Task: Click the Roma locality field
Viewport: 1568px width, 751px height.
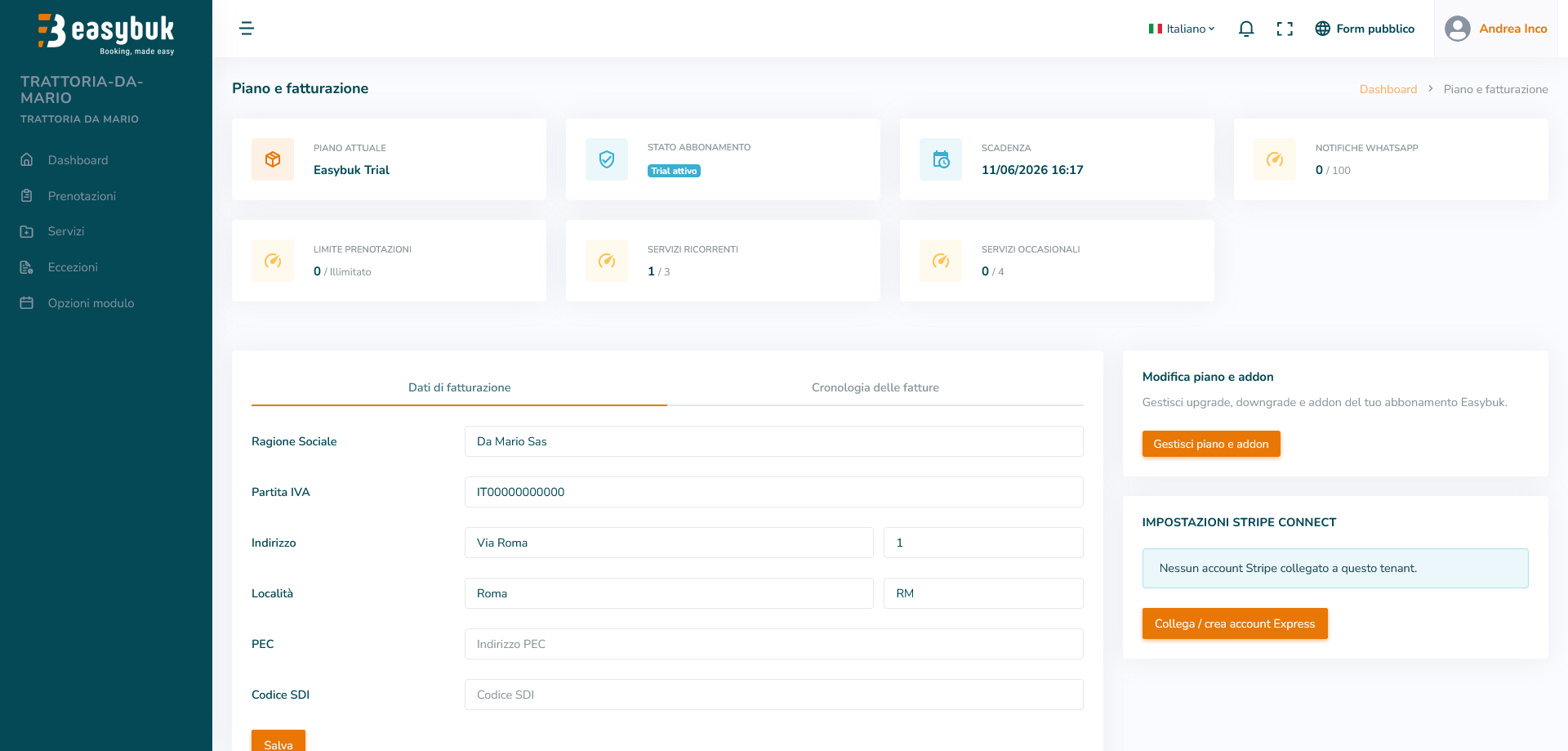Action: pos(669,593)
